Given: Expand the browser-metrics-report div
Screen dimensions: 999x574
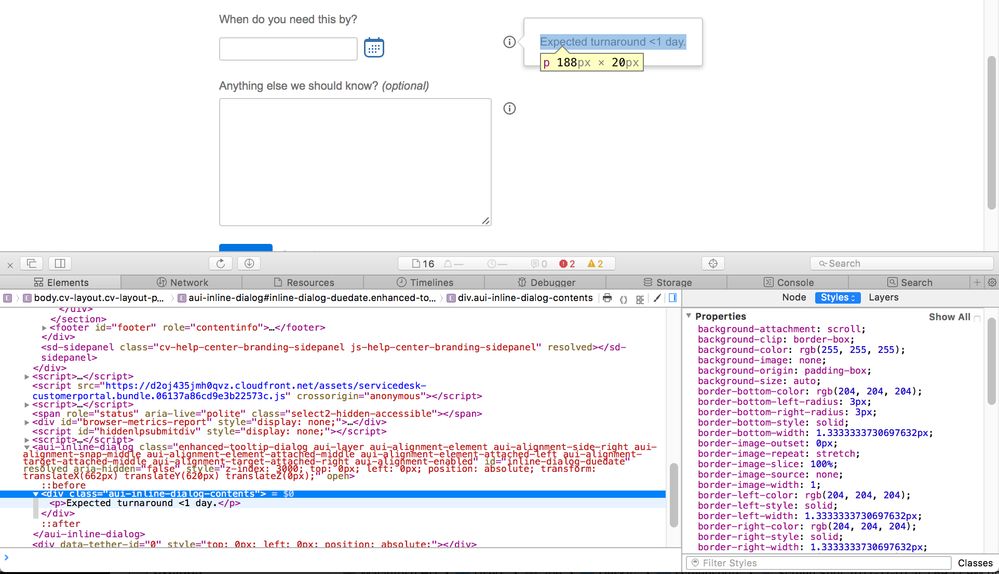Looking at the screenshot, I should (x=27, y=422).
